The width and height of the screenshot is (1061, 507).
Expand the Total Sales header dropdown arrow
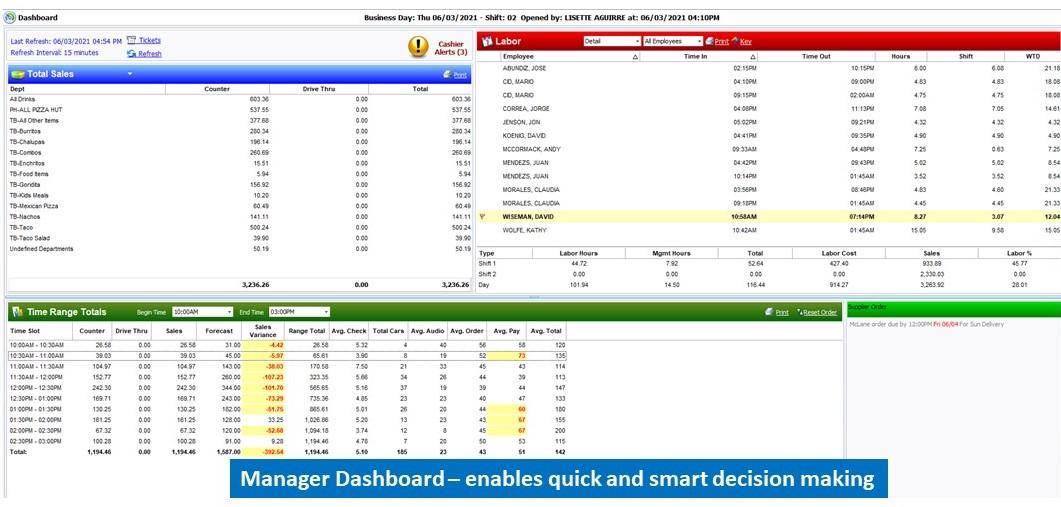coord(130,74)
